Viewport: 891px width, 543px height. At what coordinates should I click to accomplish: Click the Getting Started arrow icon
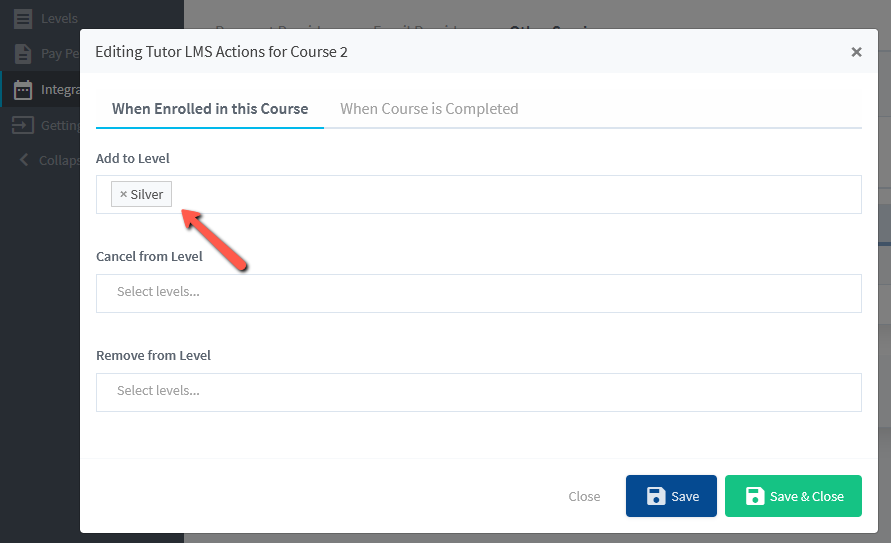[22, 125]
